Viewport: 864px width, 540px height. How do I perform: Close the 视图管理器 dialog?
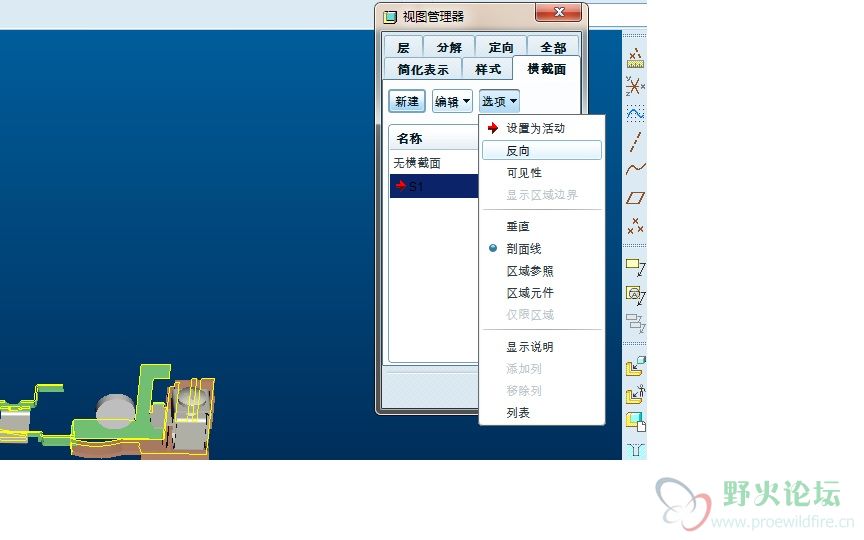[x=558, y=12]
